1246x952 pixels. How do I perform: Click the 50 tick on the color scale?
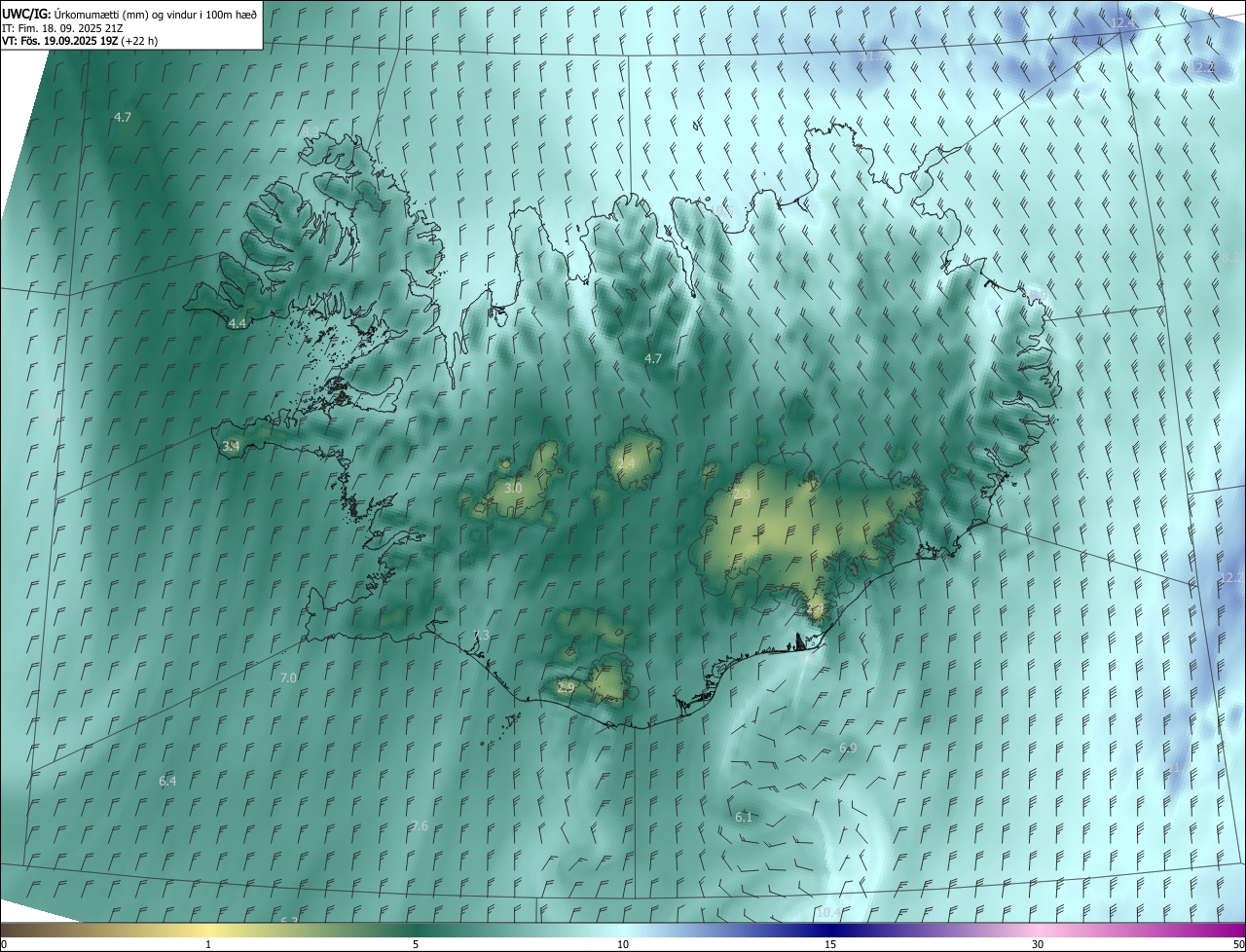[x=1238, y=945]
